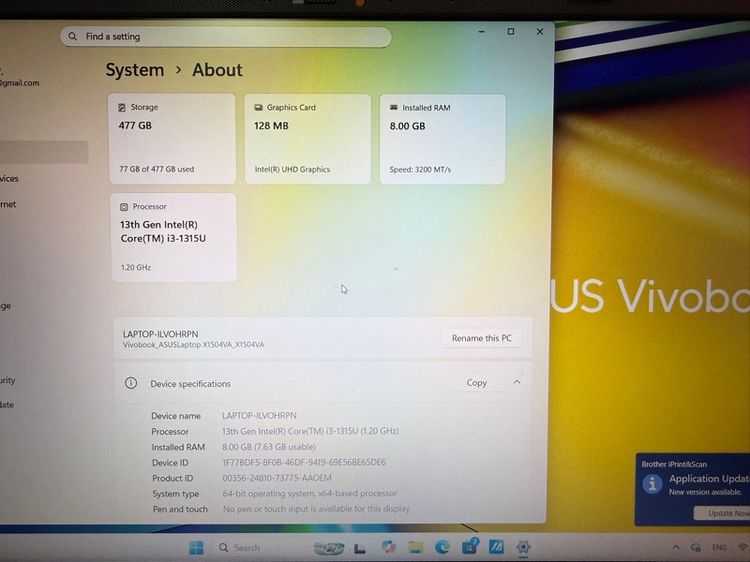The height and width of the screenshot is (562, 750).
Task: Open File Explorer from the taskbar
Action: 415,547
